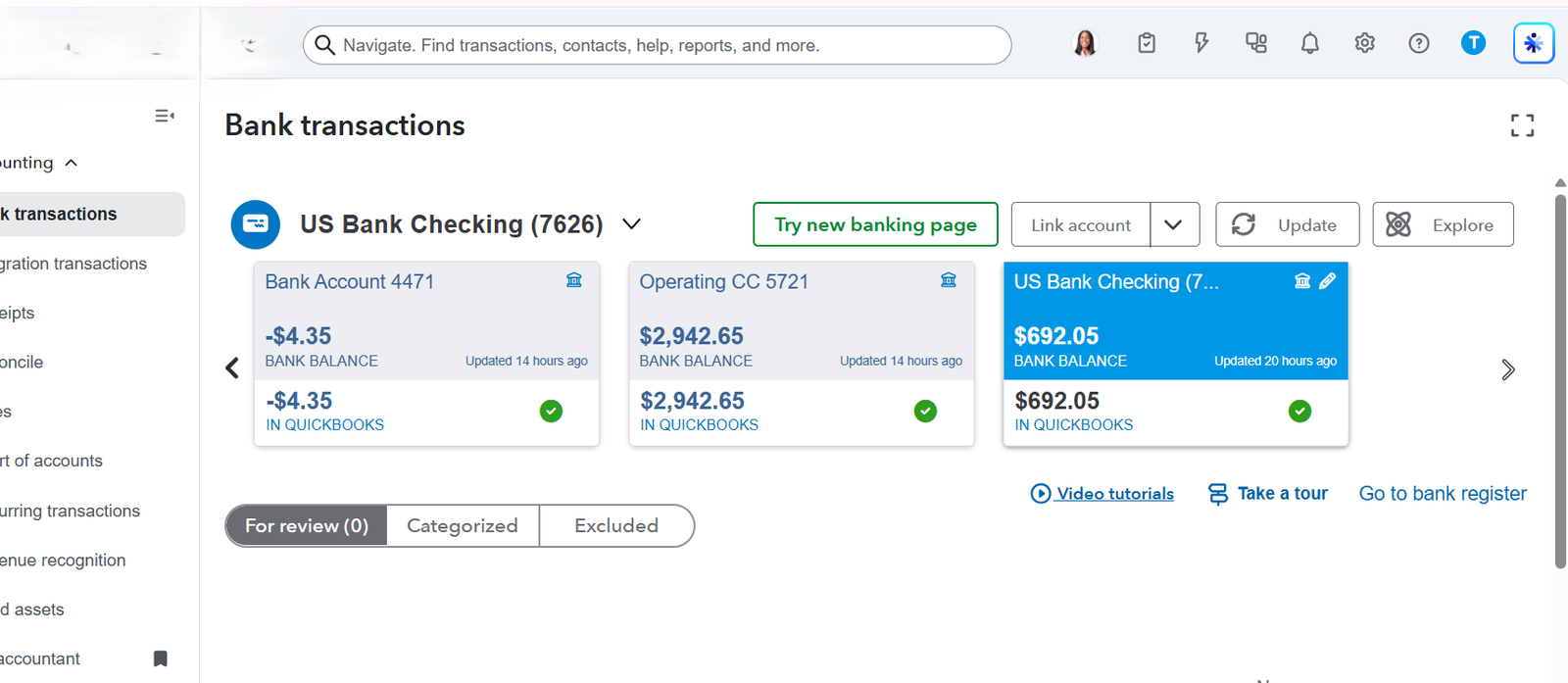Open Chart of accounts in the sidebar
Image resolution: width=1568 pixels, height=683 pixels.
pyautogui.click(x=51, y=461)
